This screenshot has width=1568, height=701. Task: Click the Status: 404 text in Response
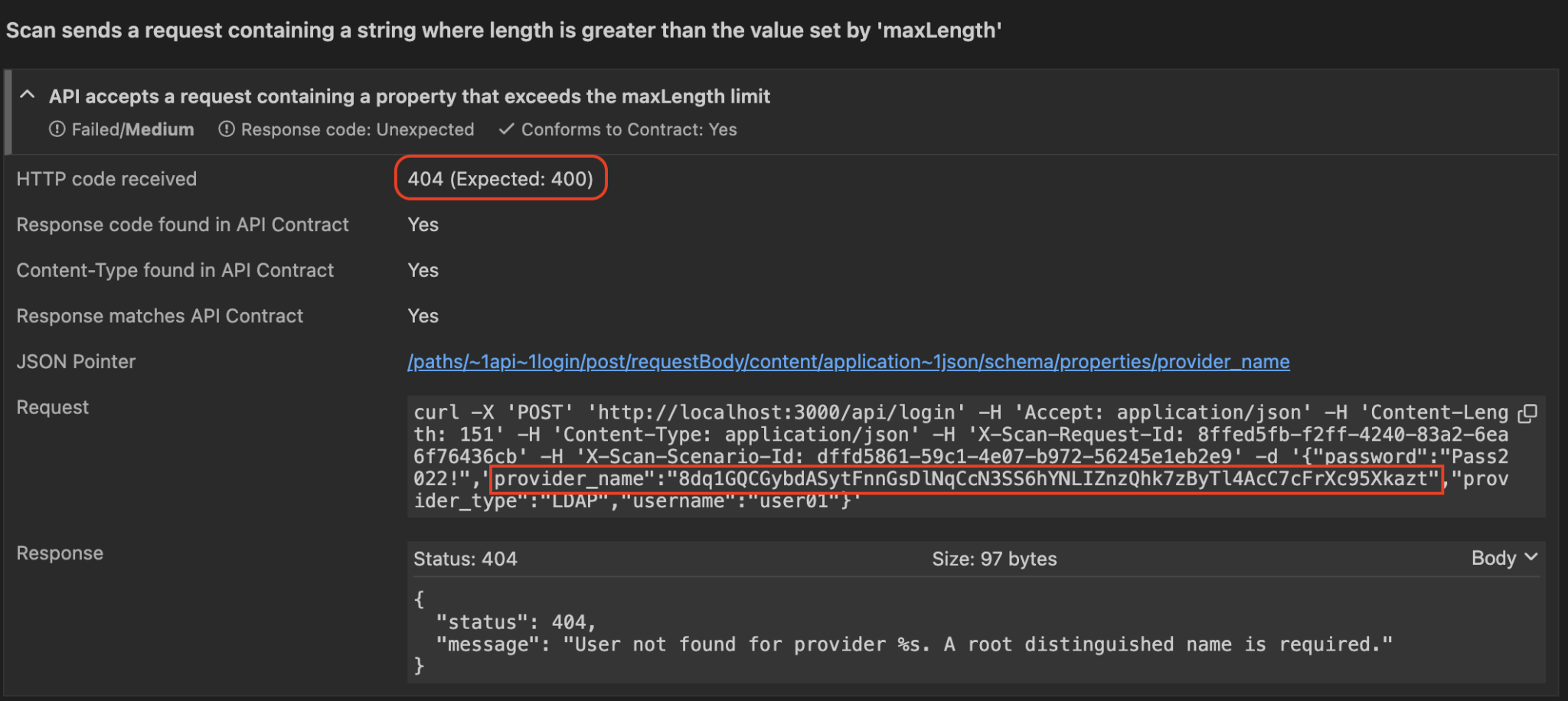click(465, 558)
